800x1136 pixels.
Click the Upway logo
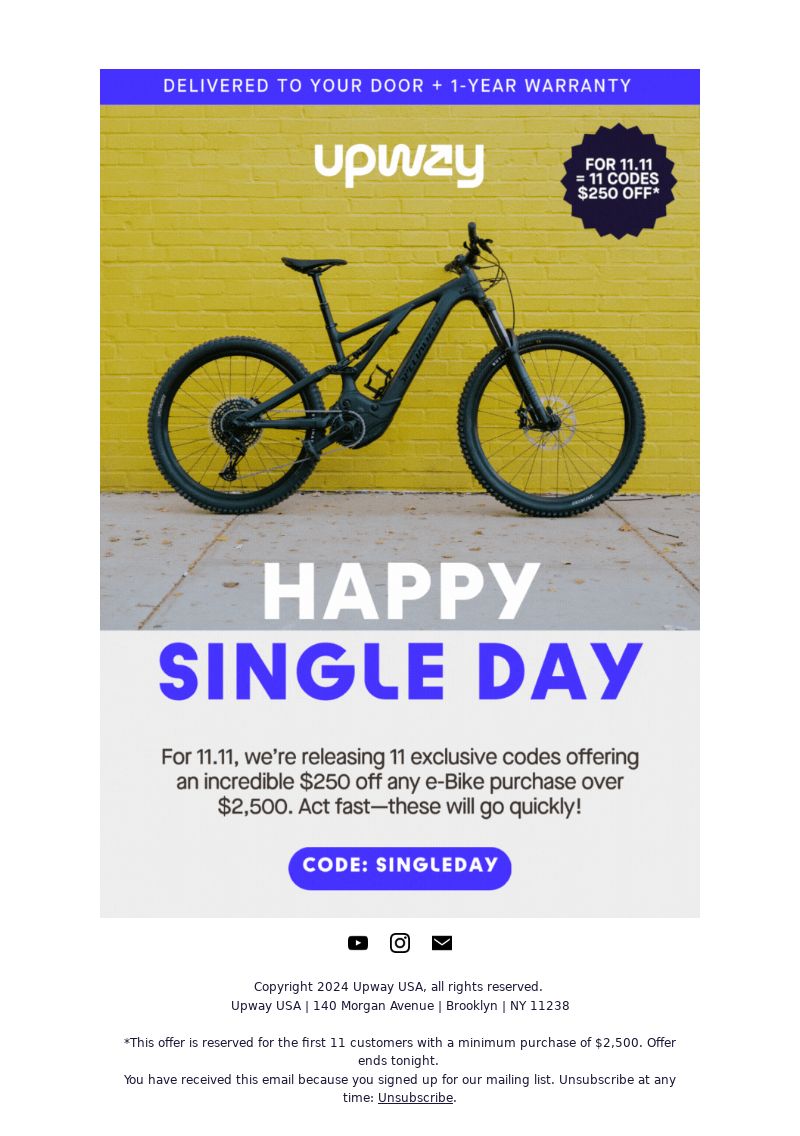click(399, 165)
